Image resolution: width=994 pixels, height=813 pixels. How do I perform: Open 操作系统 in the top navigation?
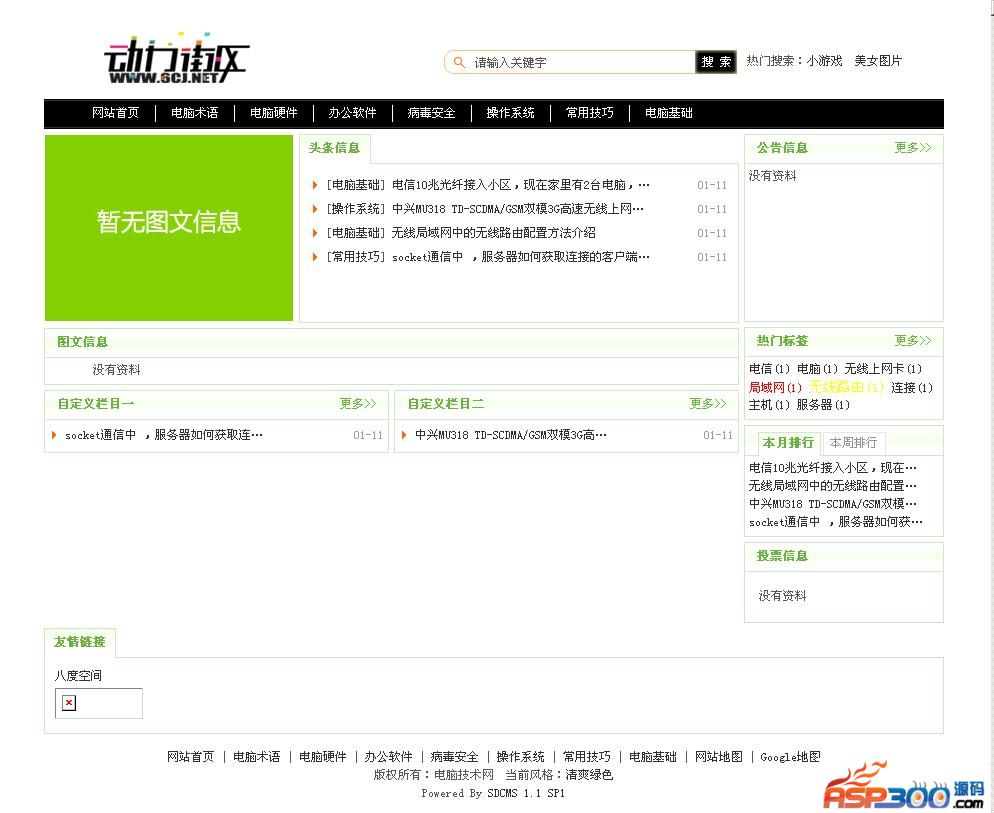[x=510, y=113]
